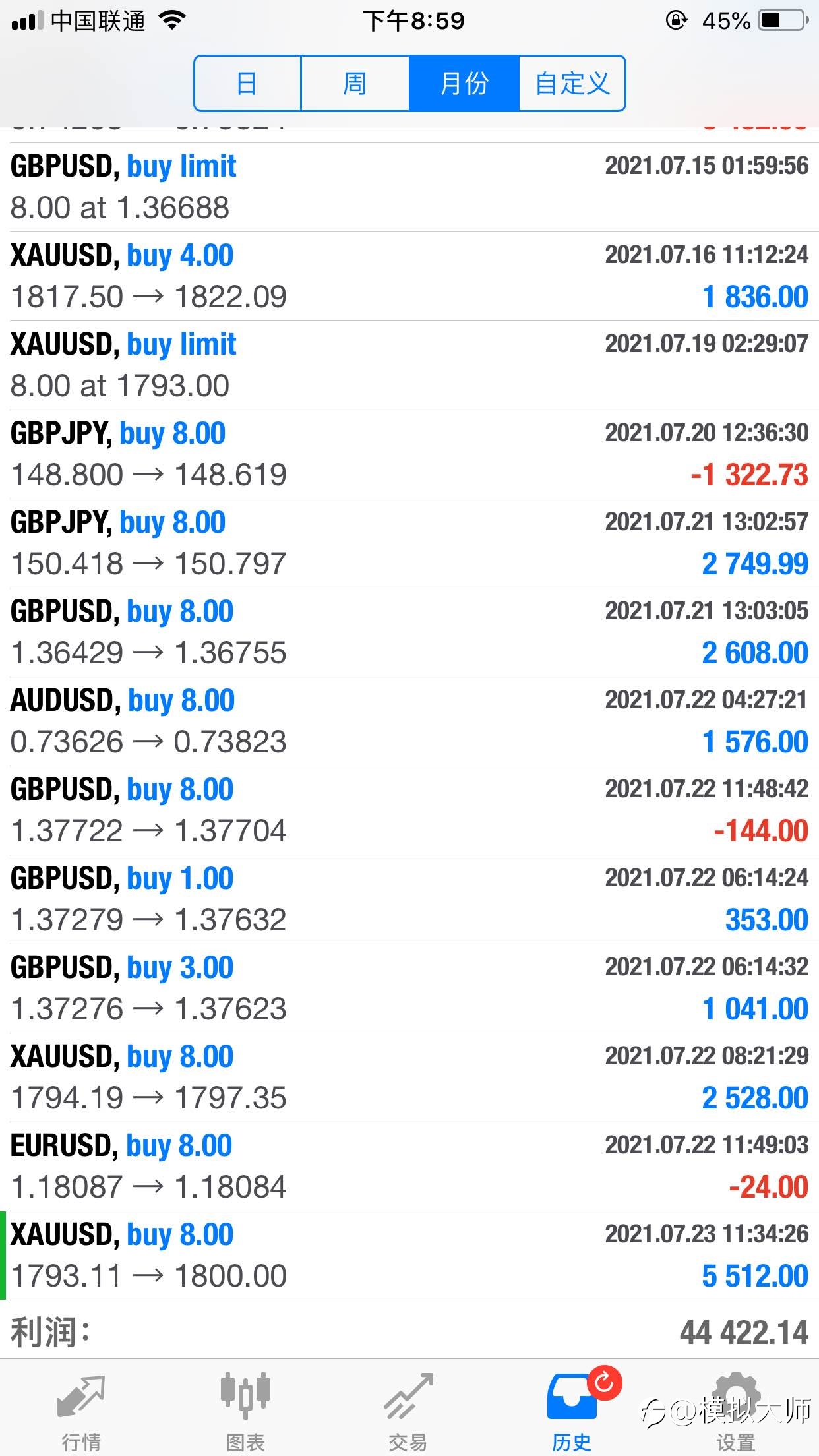819x1456 pixels.
Task: Tap the Wi-Fi icon in status bar
Action: 173,20
